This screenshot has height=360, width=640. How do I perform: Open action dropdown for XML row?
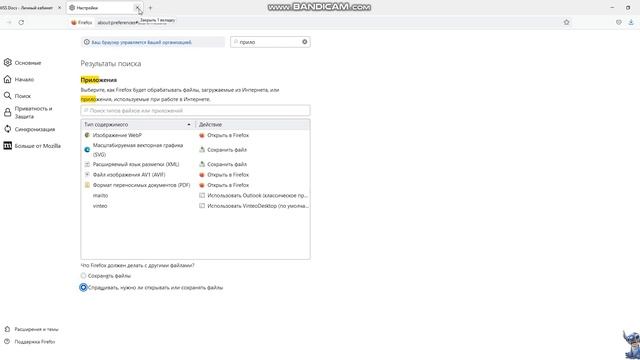click(x=253, y=164)
